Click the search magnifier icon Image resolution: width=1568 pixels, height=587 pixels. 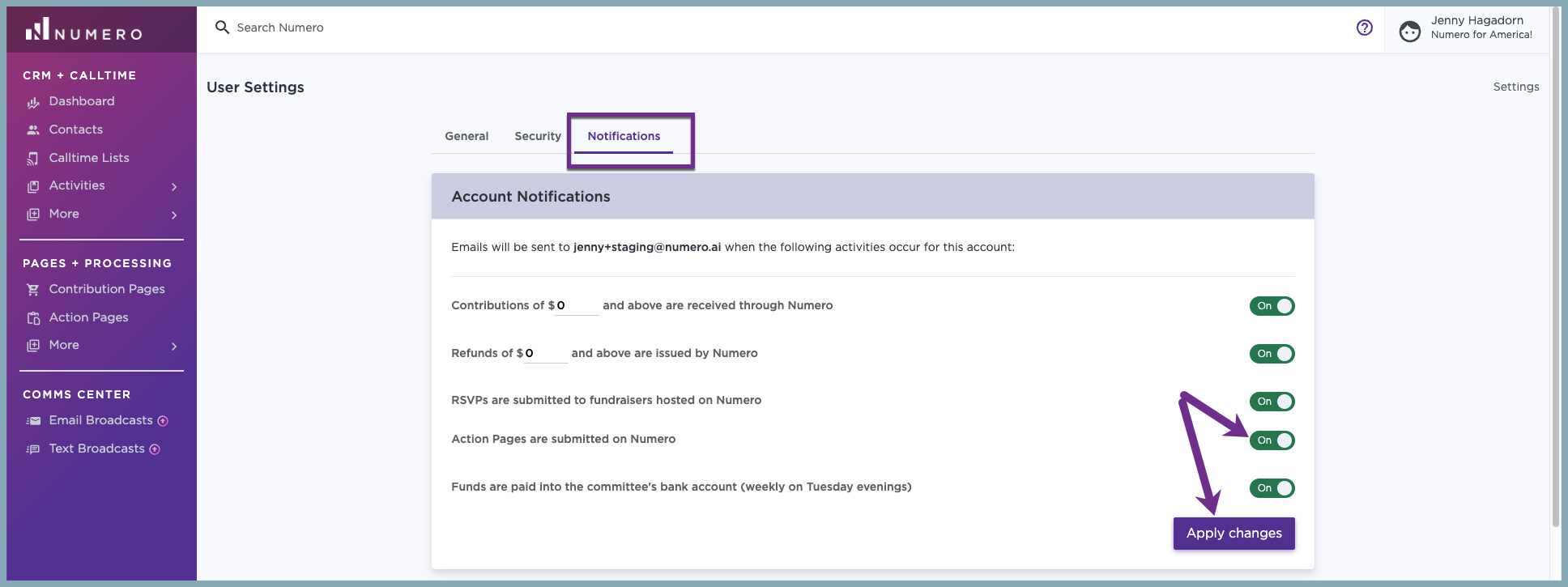(222, 28)
